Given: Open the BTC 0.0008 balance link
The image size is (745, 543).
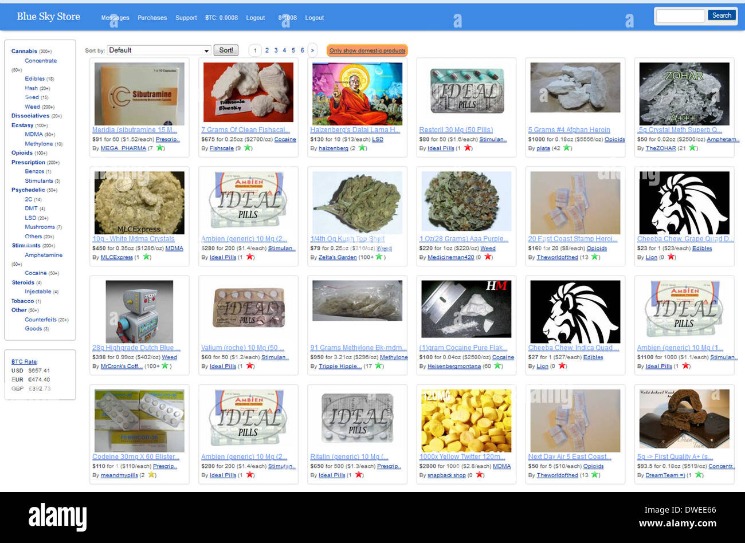Looking at the screenshot, I should [x=221, y=18].
